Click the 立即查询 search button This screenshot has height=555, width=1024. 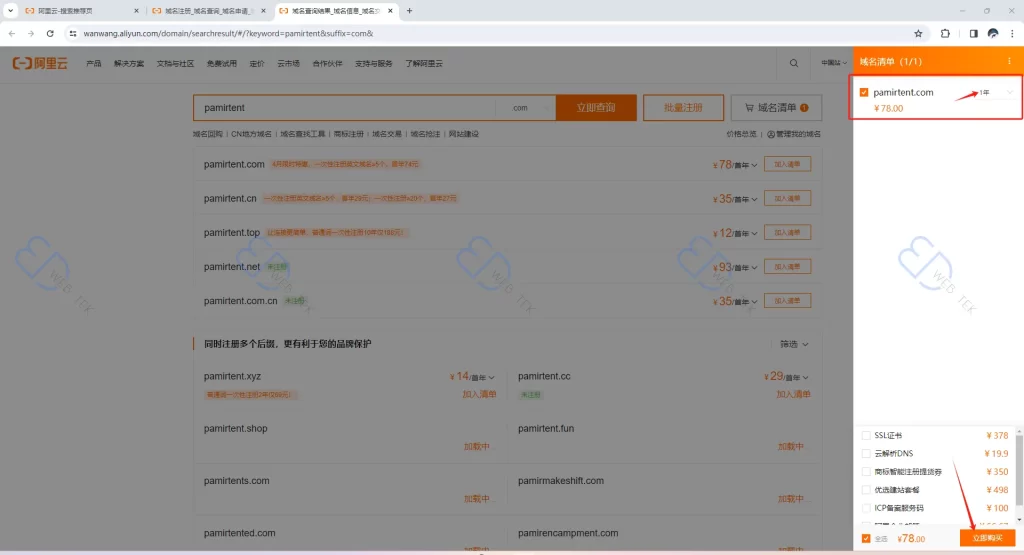(x=596, y=108)
